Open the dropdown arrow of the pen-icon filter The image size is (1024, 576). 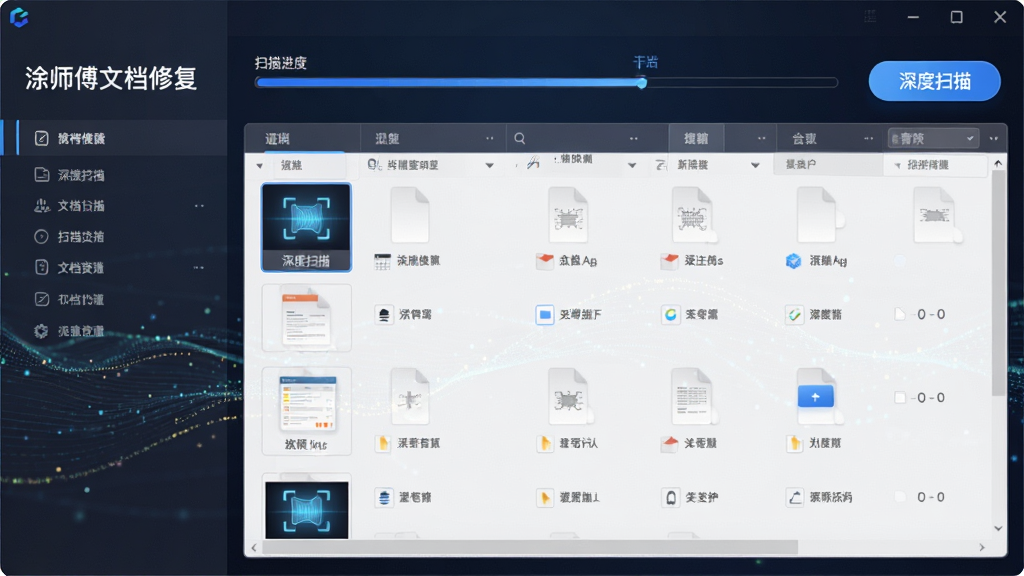pos(632,166)
